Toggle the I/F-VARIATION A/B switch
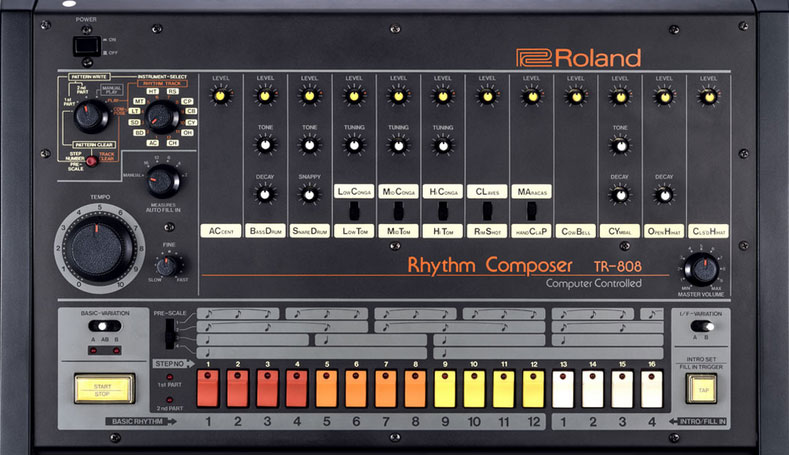 tap(702, 326)
